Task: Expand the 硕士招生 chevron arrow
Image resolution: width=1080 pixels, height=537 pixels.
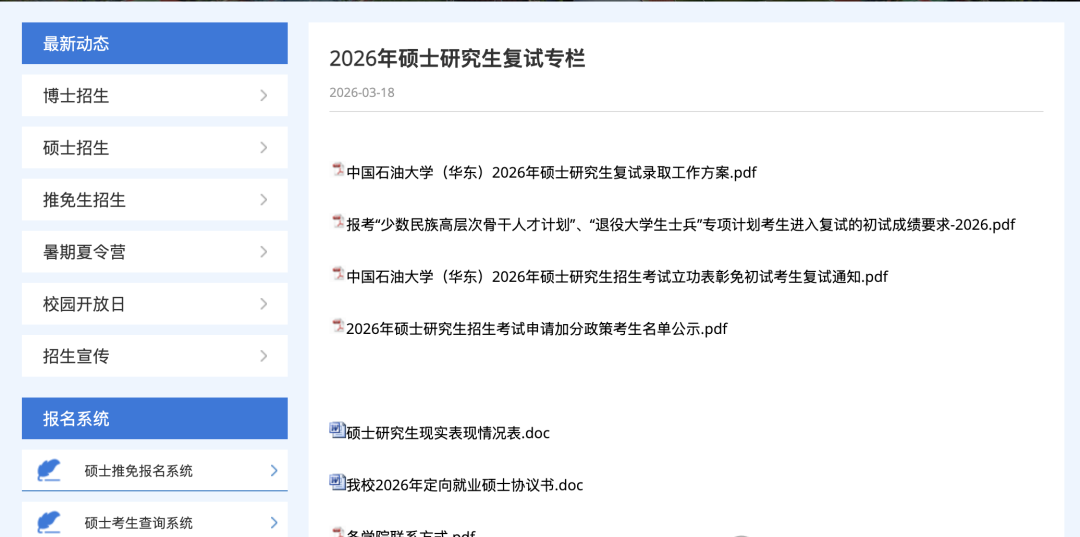Action: 264,148
